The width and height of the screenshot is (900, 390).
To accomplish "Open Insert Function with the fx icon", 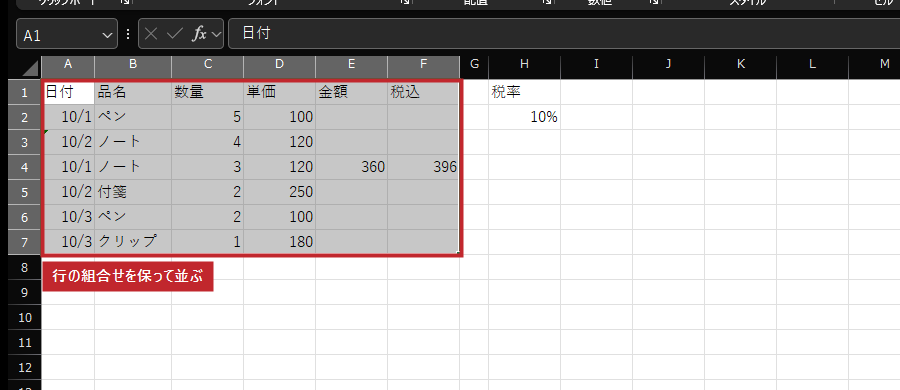I will pos(199,34).
